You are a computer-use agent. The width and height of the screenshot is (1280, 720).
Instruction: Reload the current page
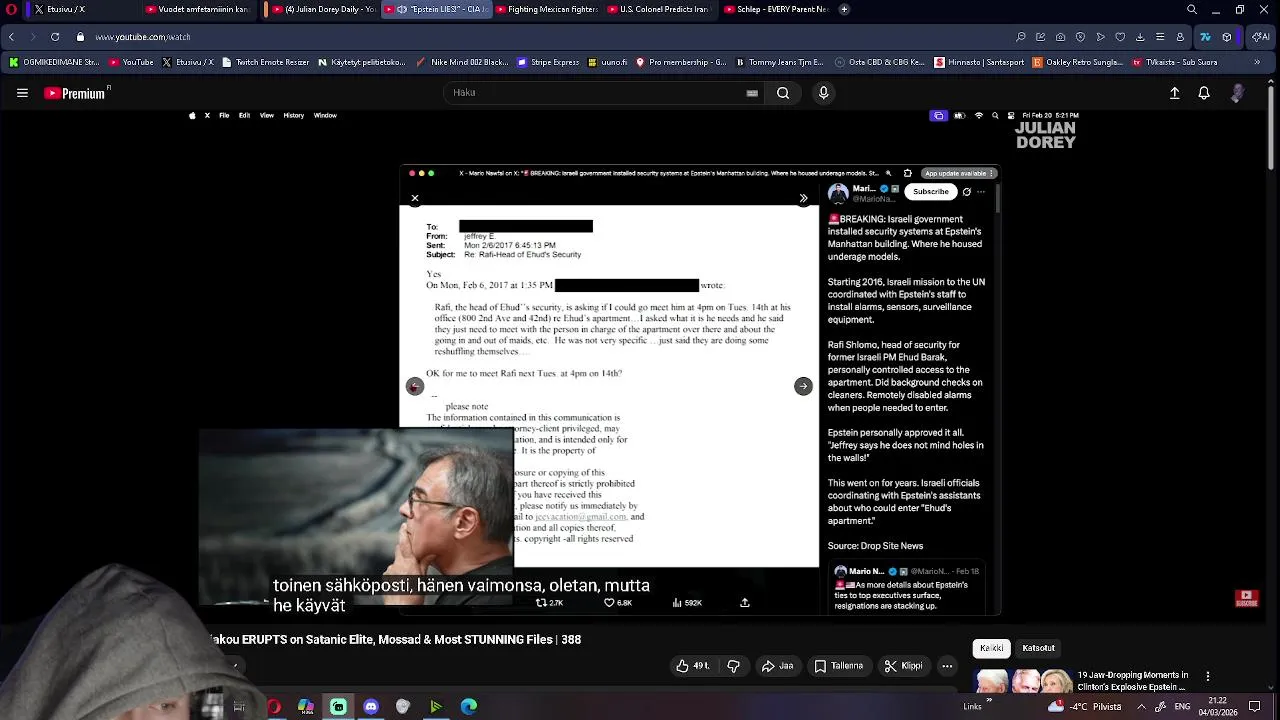[55, 37]
